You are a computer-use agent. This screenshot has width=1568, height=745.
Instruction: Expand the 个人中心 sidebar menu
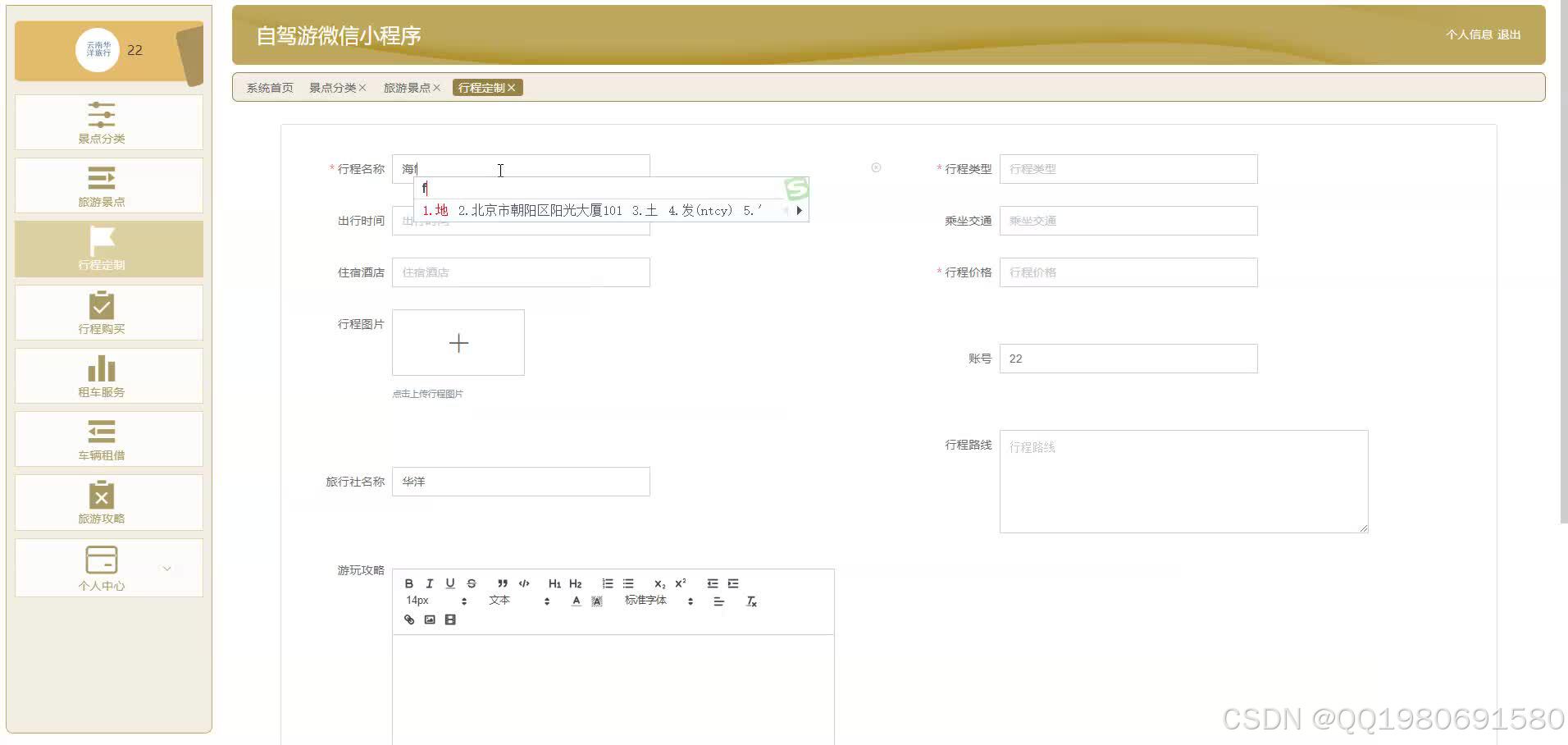click(x=109, y=568)
